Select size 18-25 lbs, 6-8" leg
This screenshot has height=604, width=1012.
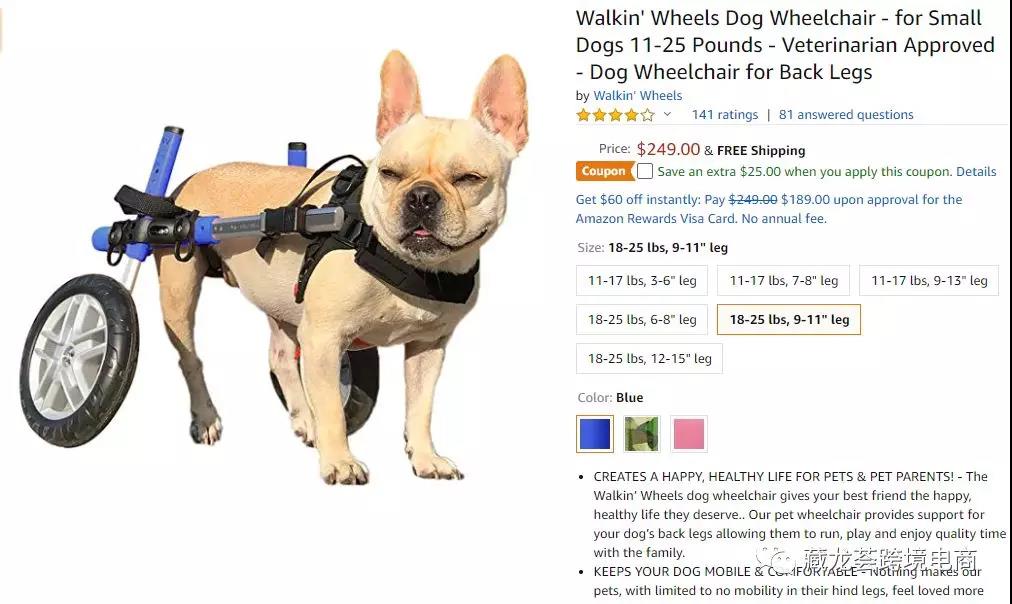coord(642,319)
